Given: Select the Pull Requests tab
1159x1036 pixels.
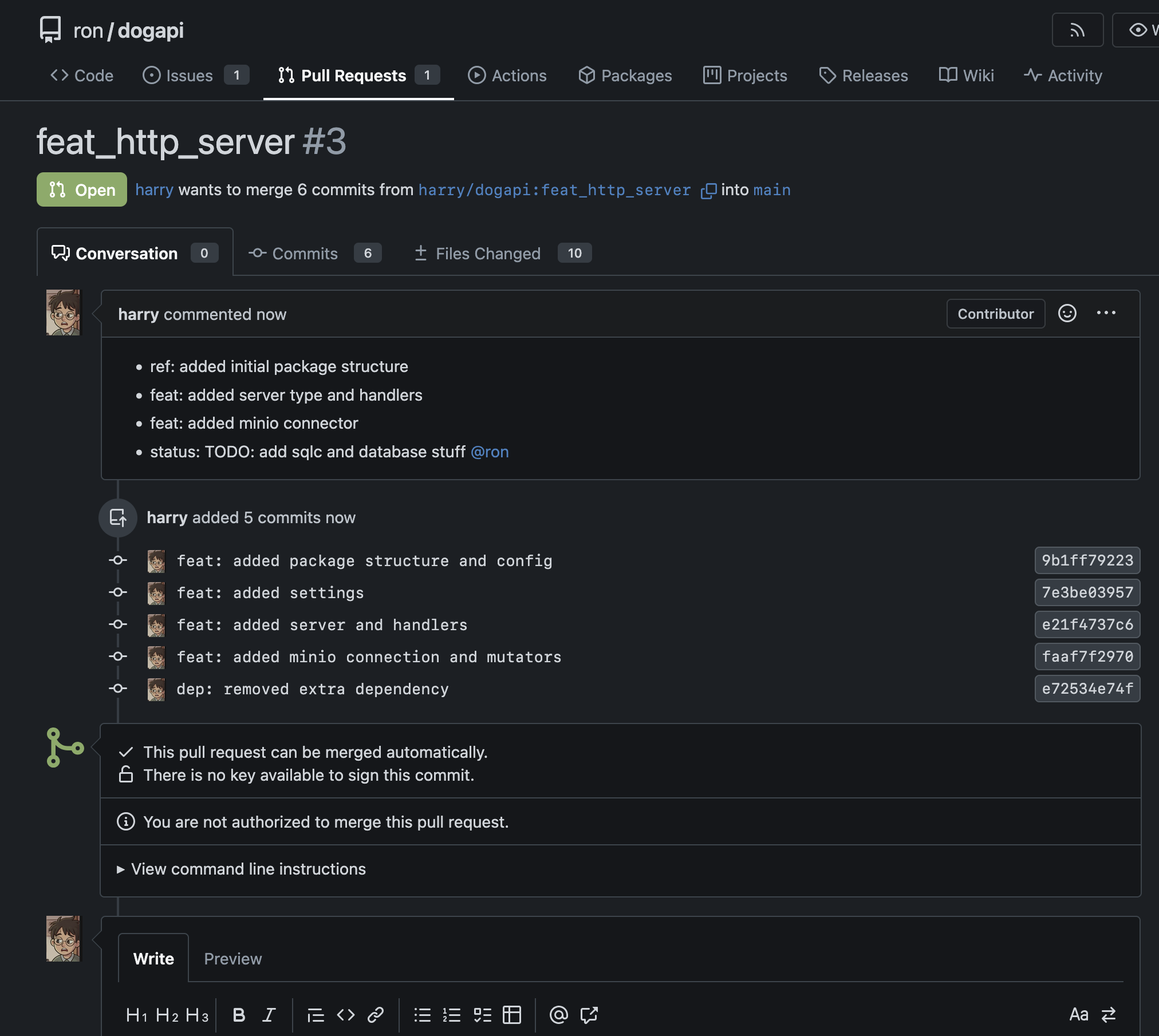Looking at the screenshot, I should click(359, 76).
